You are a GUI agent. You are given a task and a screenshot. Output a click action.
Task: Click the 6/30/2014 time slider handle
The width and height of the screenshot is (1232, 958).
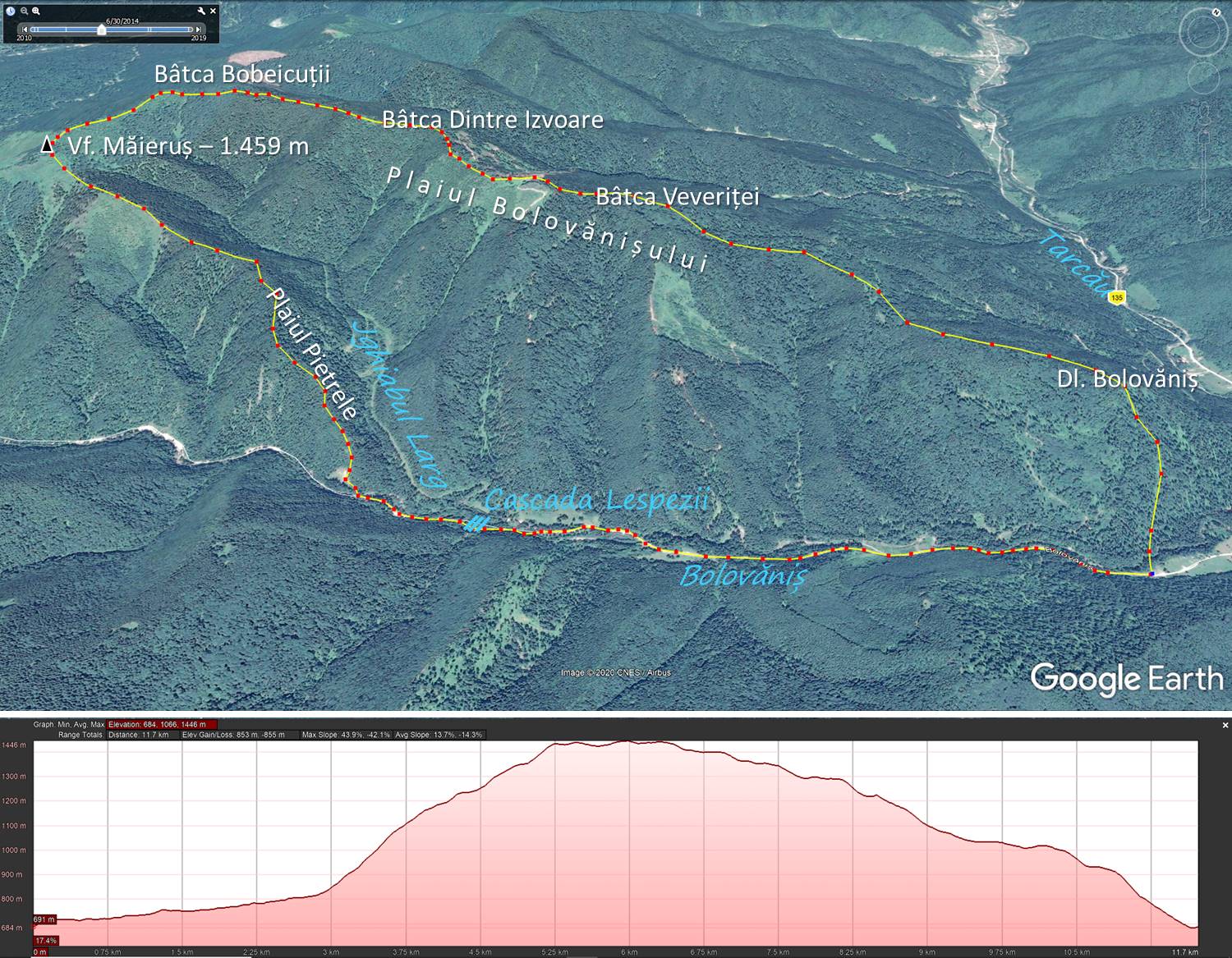point(101,30)
